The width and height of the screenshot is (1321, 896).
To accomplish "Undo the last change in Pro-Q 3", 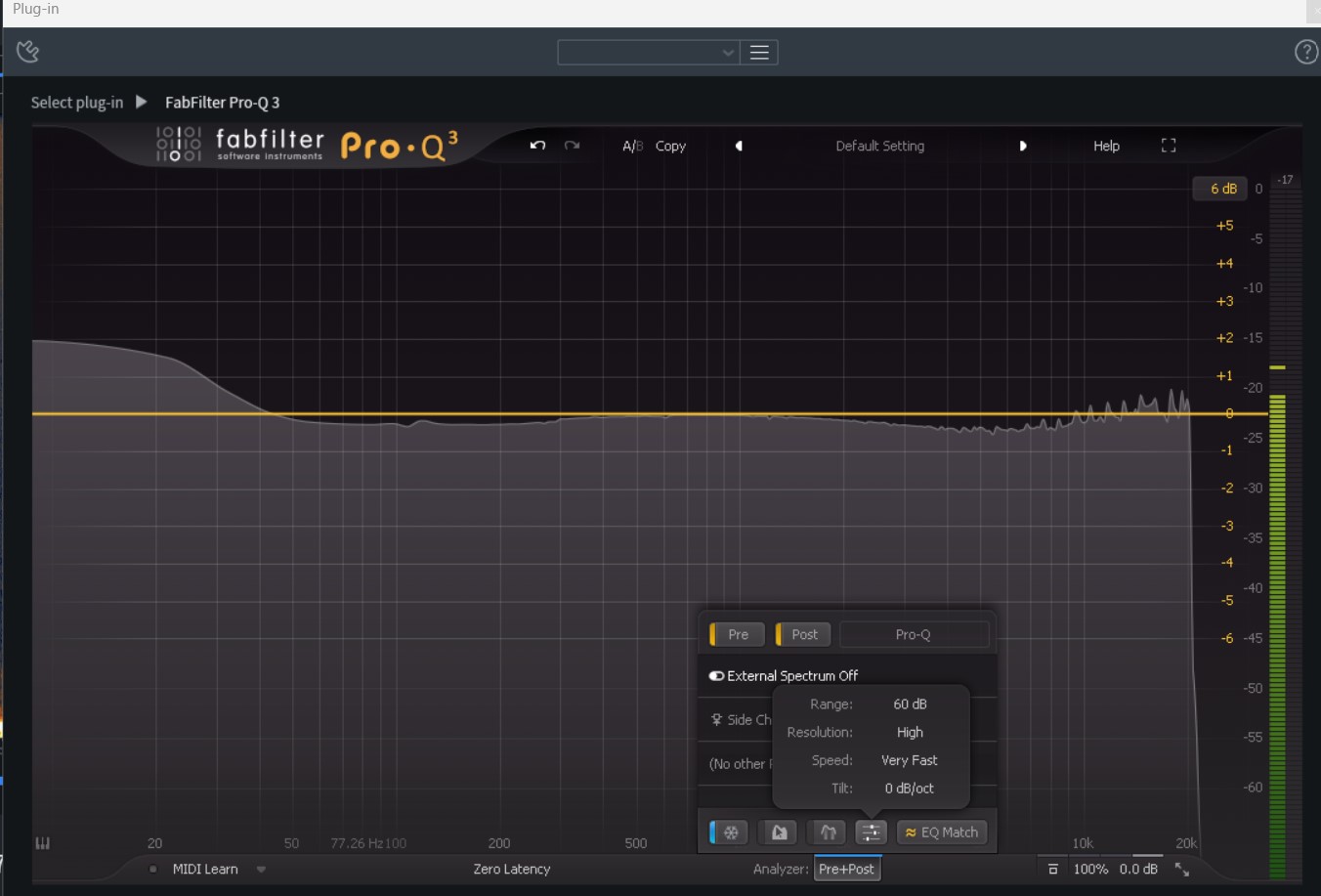I will click(537, 146).
